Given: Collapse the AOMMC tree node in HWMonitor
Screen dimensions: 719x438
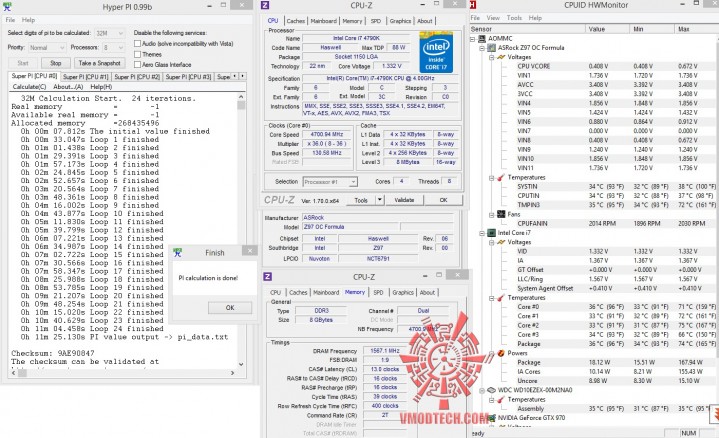Looking at the screenshot, I should click(473, 39).
